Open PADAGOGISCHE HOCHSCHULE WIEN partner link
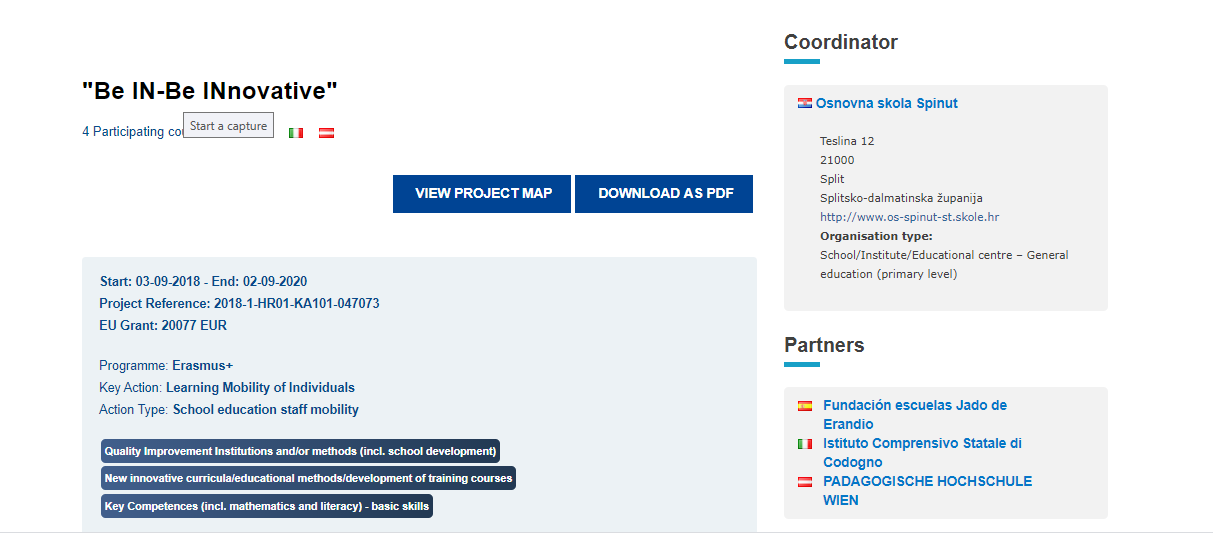1213x538 pixels. pos(927,491)
